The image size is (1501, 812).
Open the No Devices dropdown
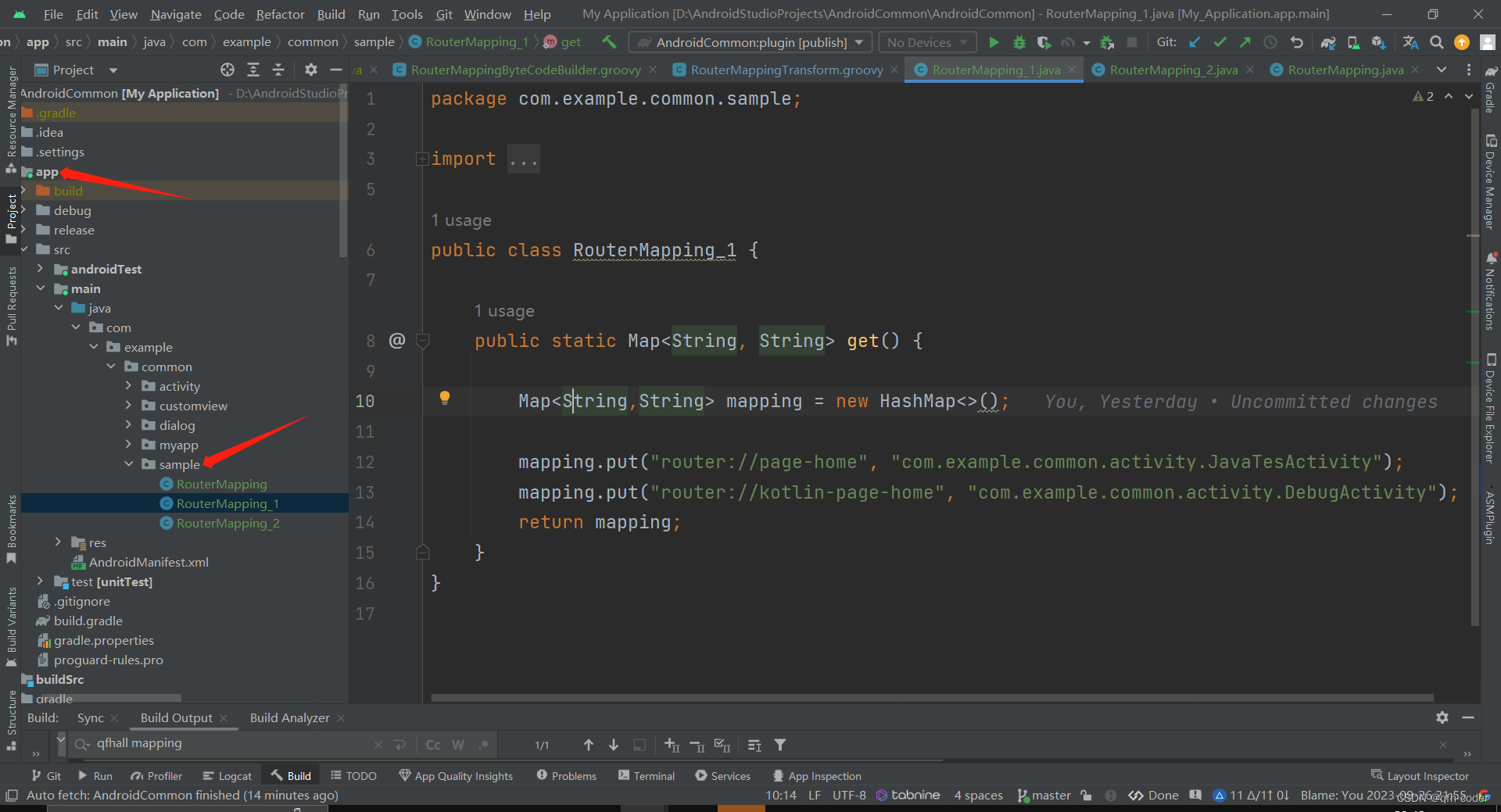point(928,42)
